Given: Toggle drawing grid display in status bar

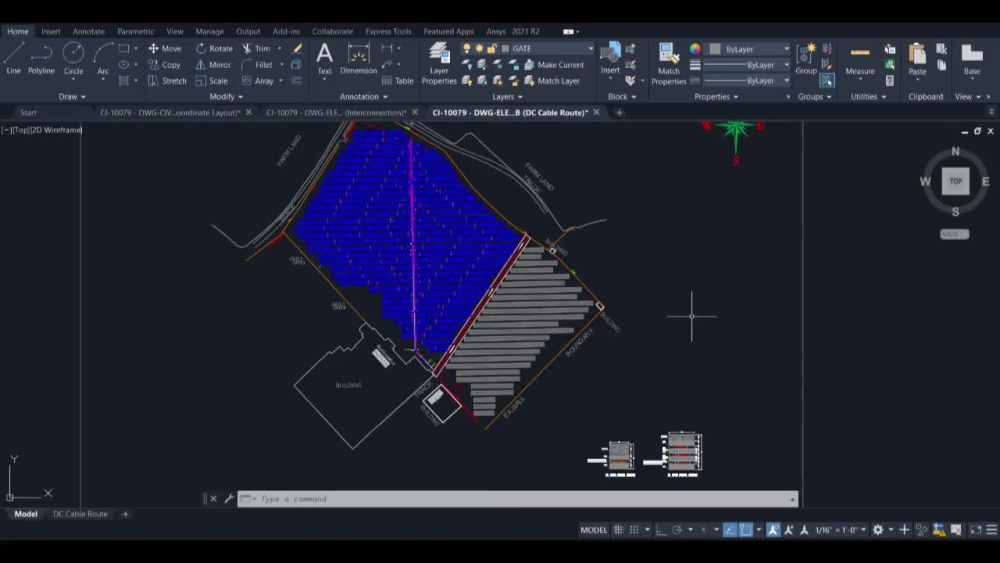Looking at the screenshot, I should (618, 530).
